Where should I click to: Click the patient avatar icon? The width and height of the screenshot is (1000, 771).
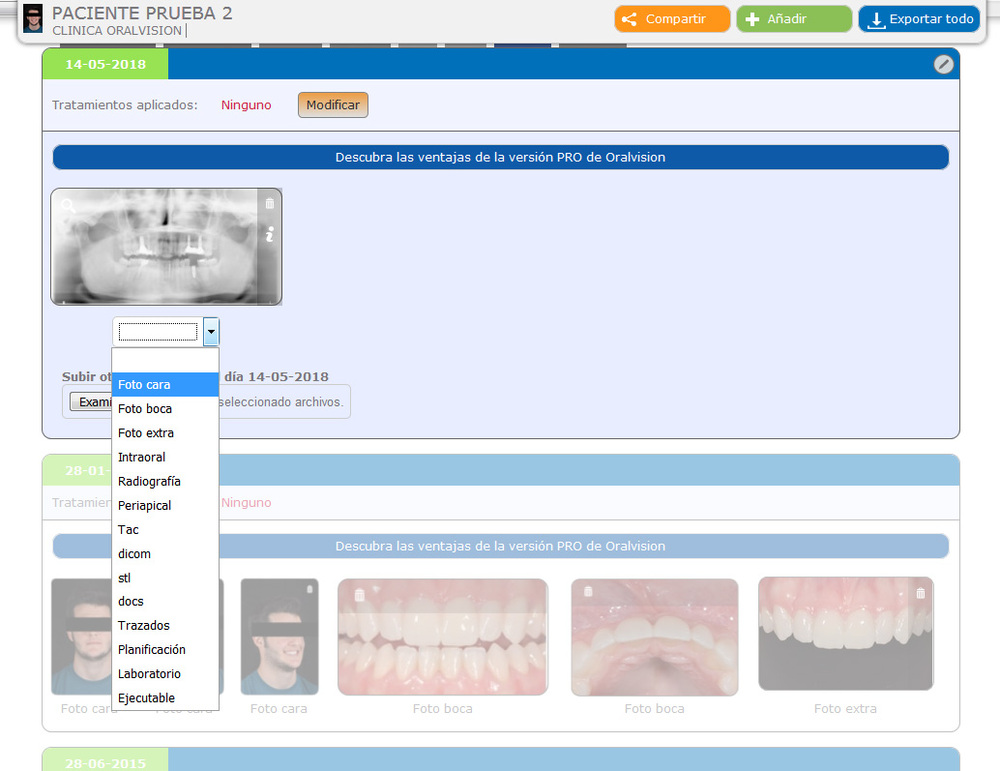click(33, 18)
